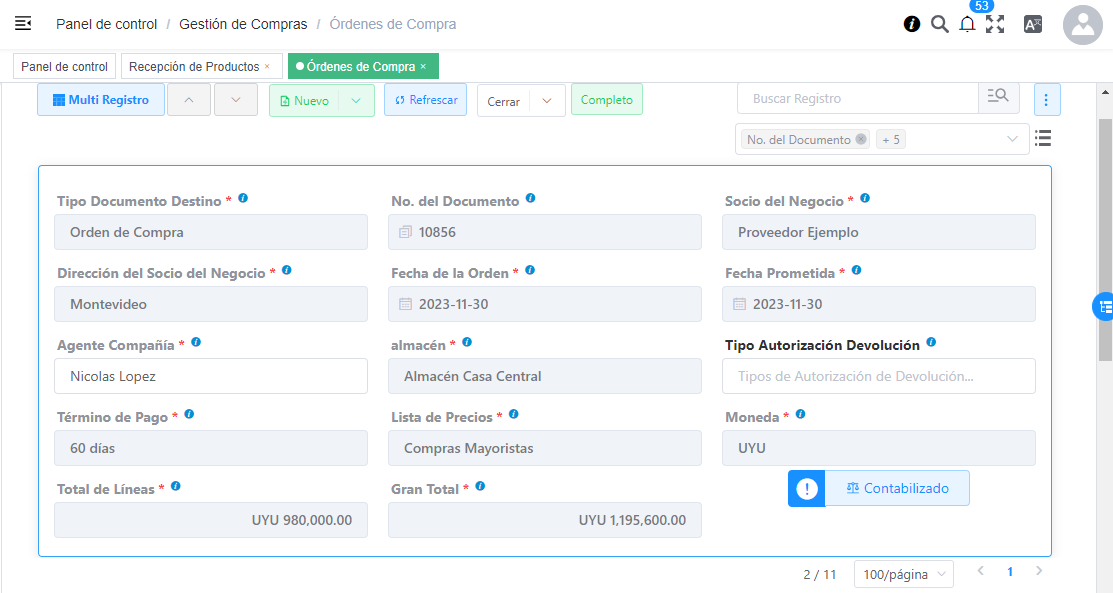Open the 100/página page size dropdown
The width and height of the screenshot is (1113, 593).
point(903,574)
